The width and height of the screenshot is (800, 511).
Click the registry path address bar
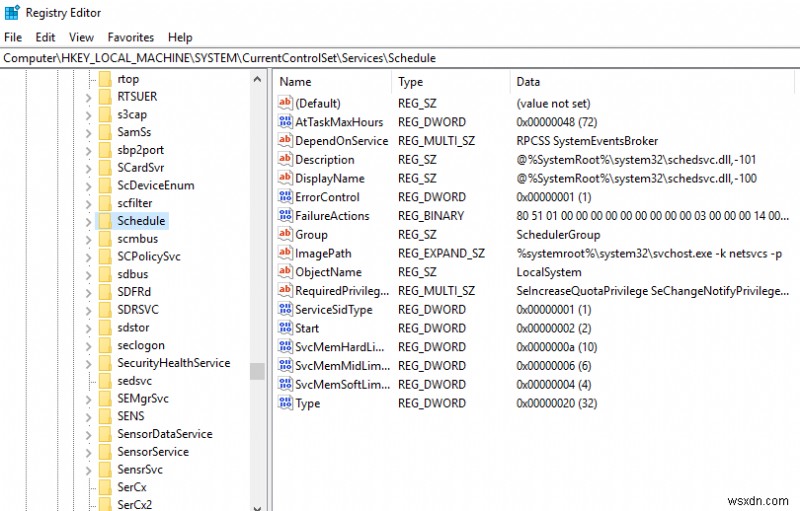coord(400,58)
